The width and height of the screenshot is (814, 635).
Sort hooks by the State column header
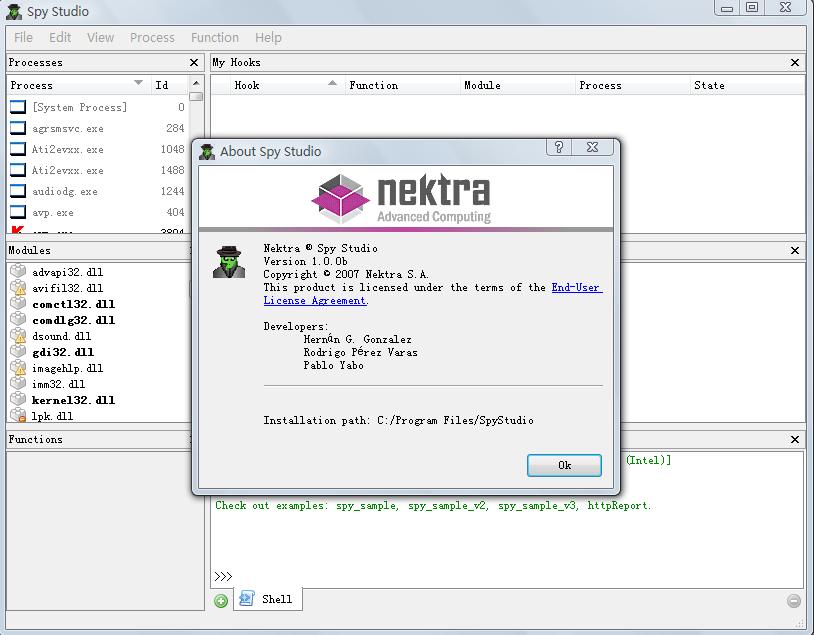pos(747,85)
